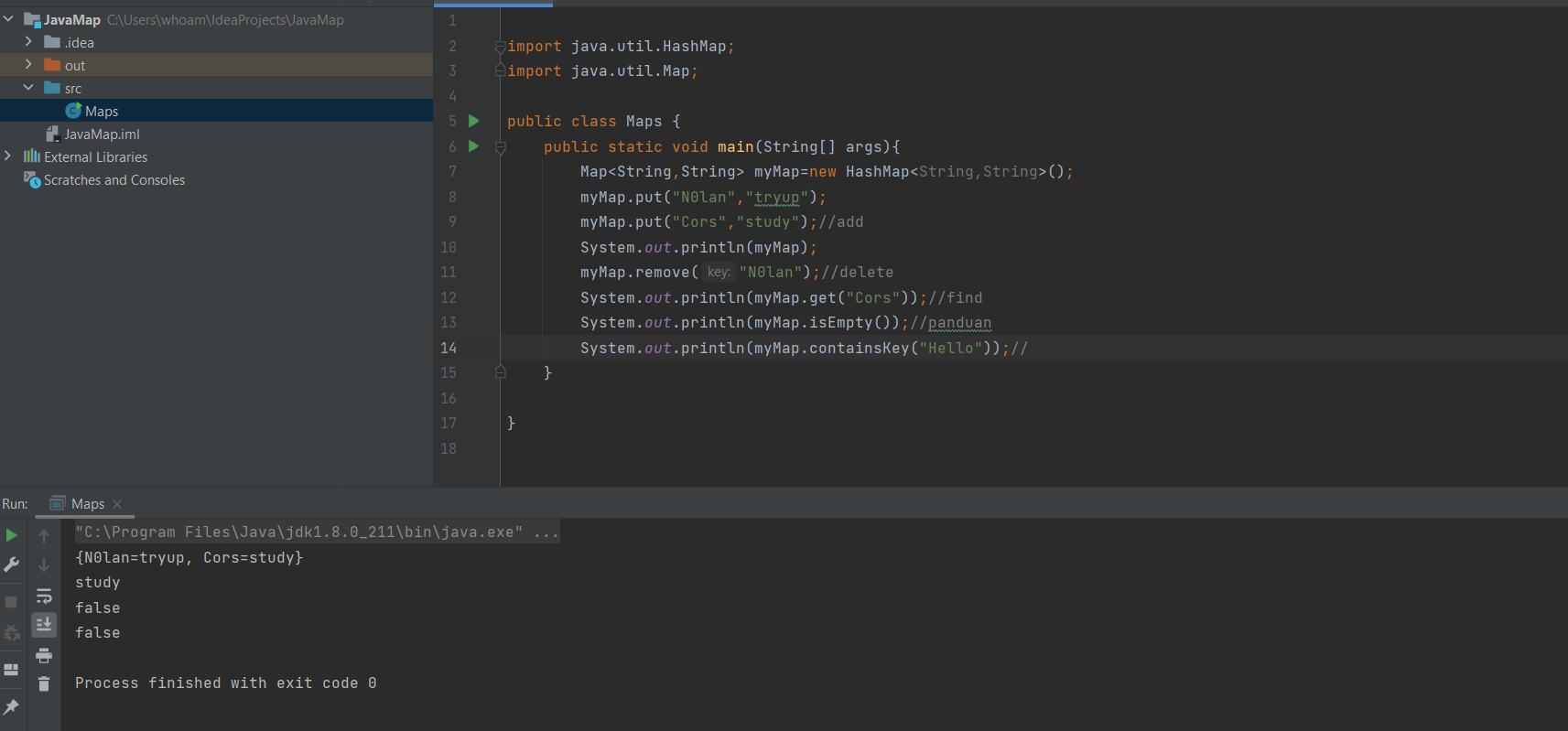This screenshot has height=731, width=1568.
Task: Click the "key:" parameter hint on line 11
Action: [719, 272]
